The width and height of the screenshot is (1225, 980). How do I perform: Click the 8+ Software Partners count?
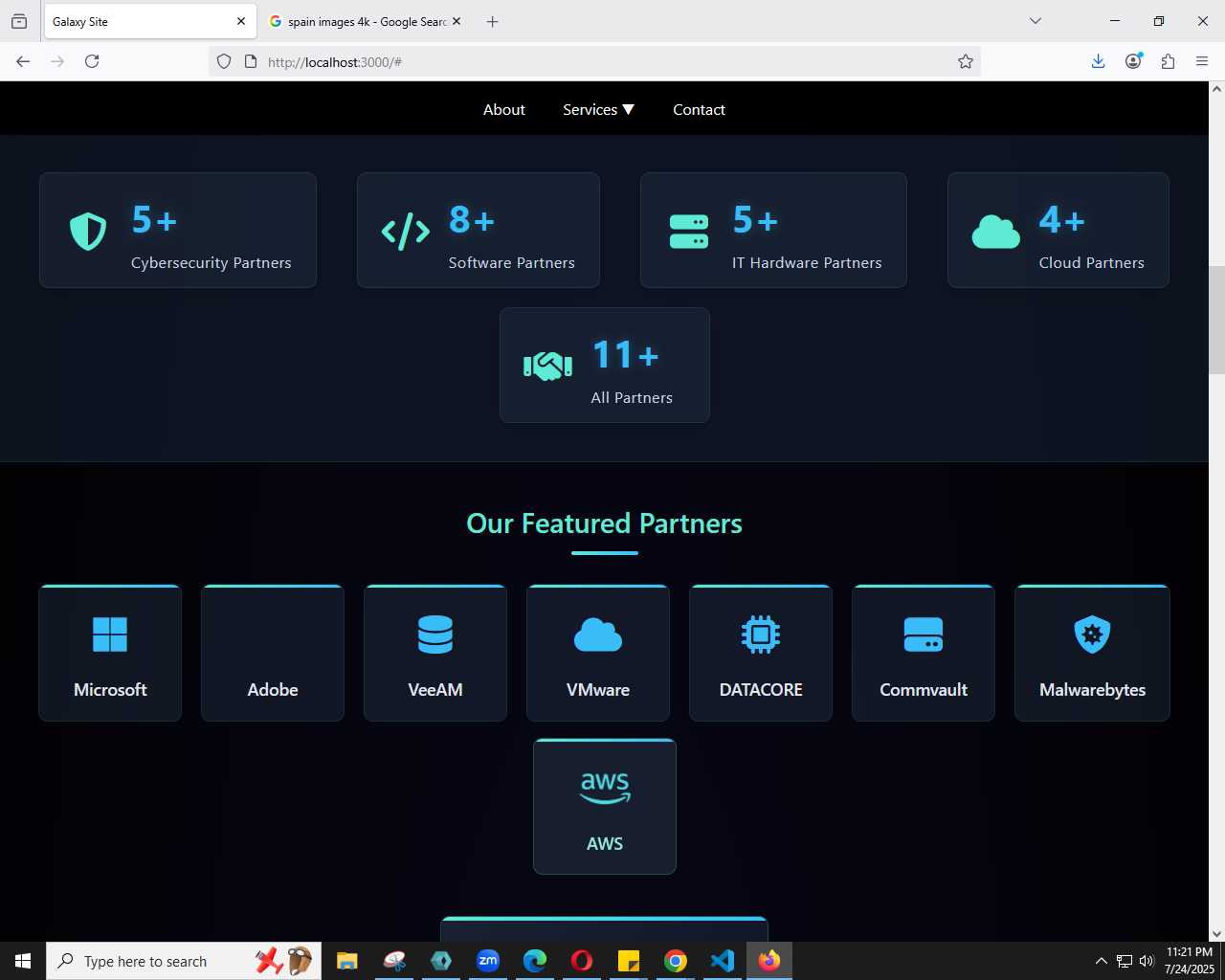point(471,220)
